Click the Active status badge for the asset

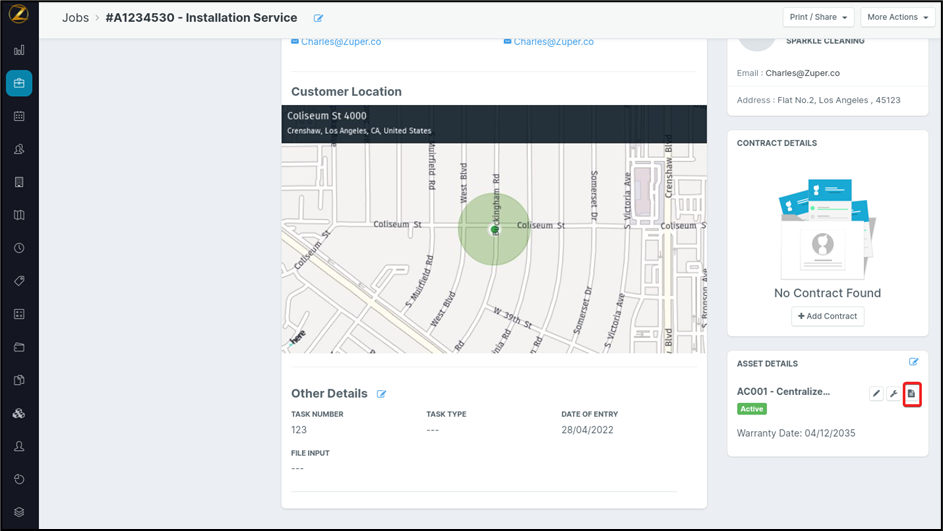pos(752,409)
